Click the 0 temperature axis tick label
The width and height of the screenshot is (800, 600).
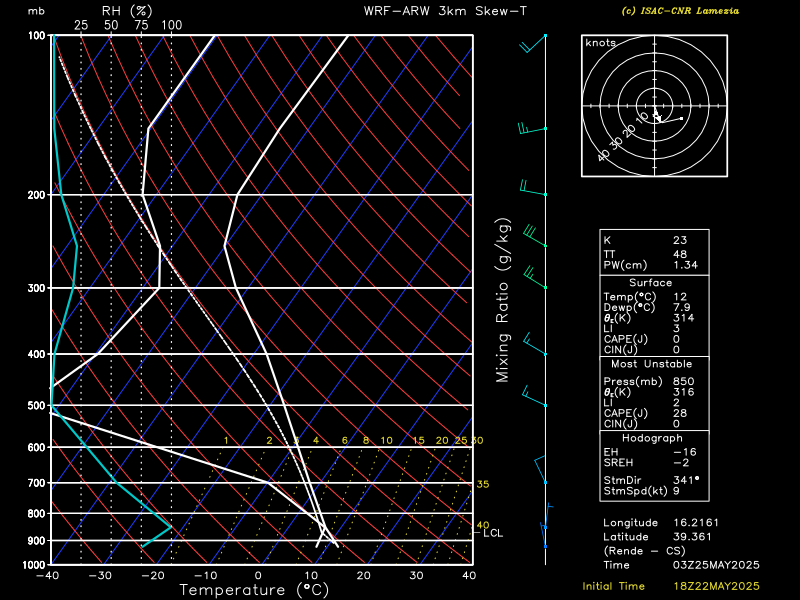258,576
